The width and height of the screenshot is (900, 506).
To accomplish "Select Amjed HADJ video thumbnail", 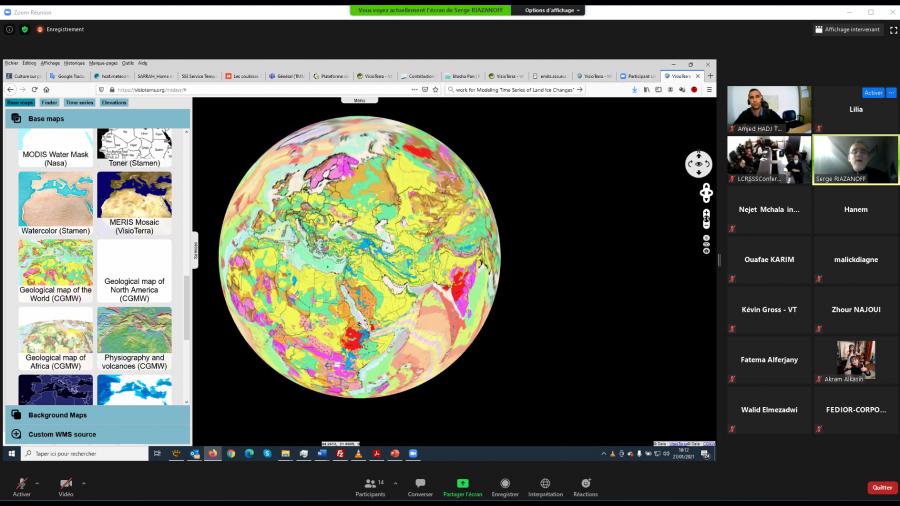I will tap(769, 110).
